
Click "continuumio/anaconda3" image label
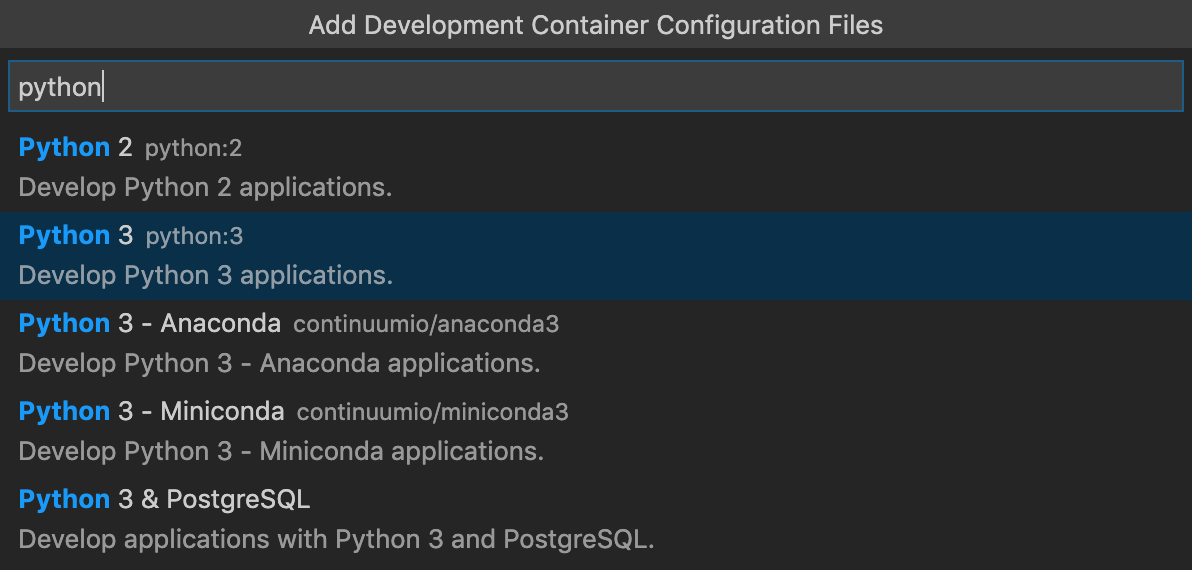pos(426,325)
